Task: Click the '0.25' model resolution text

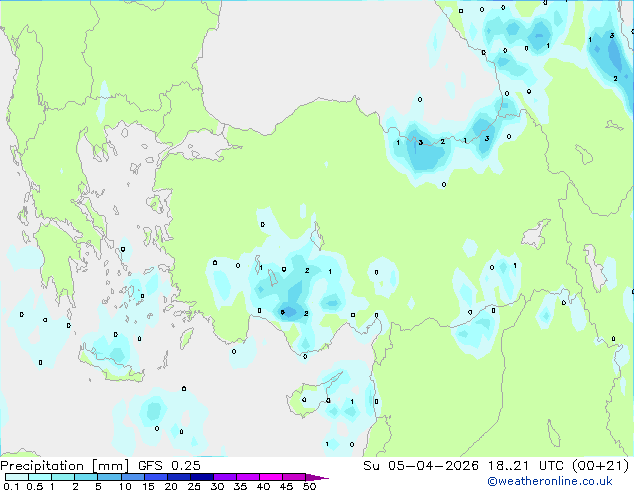Action: pos(186,466)
